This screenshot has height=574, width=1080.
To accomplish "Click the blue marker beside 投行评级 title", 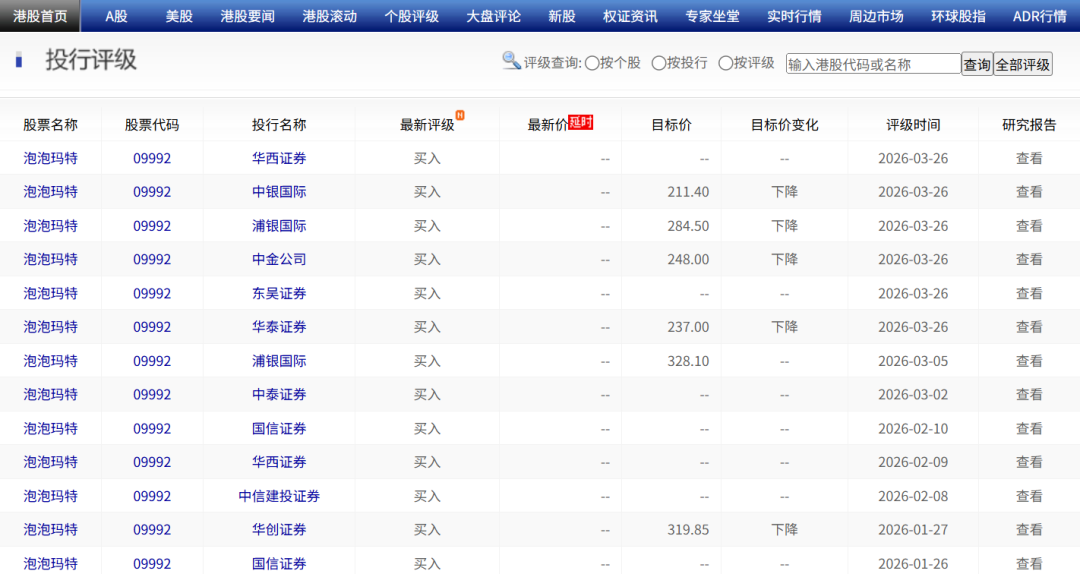I will click(19, 61).
